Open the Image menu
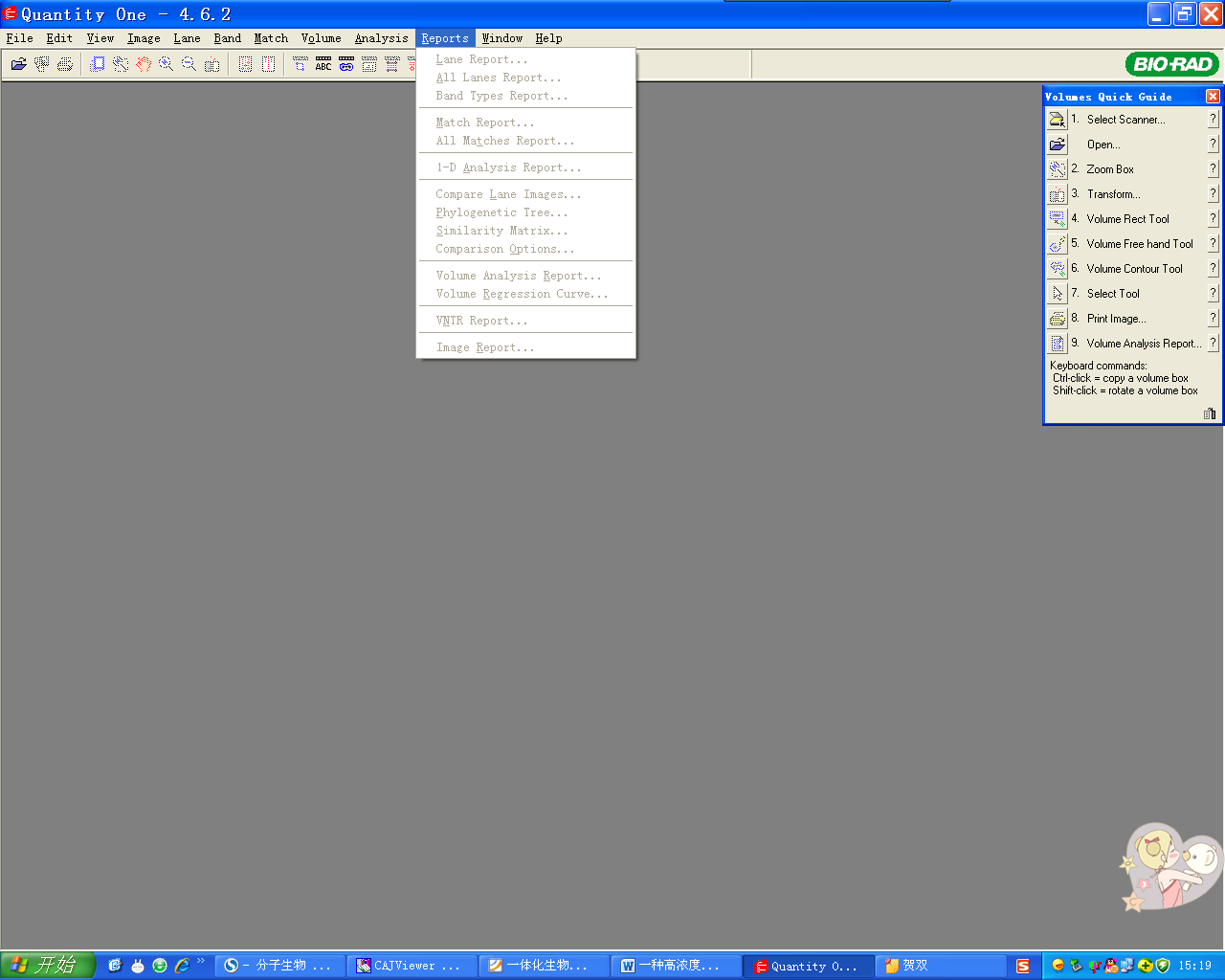 click(144, 38)
